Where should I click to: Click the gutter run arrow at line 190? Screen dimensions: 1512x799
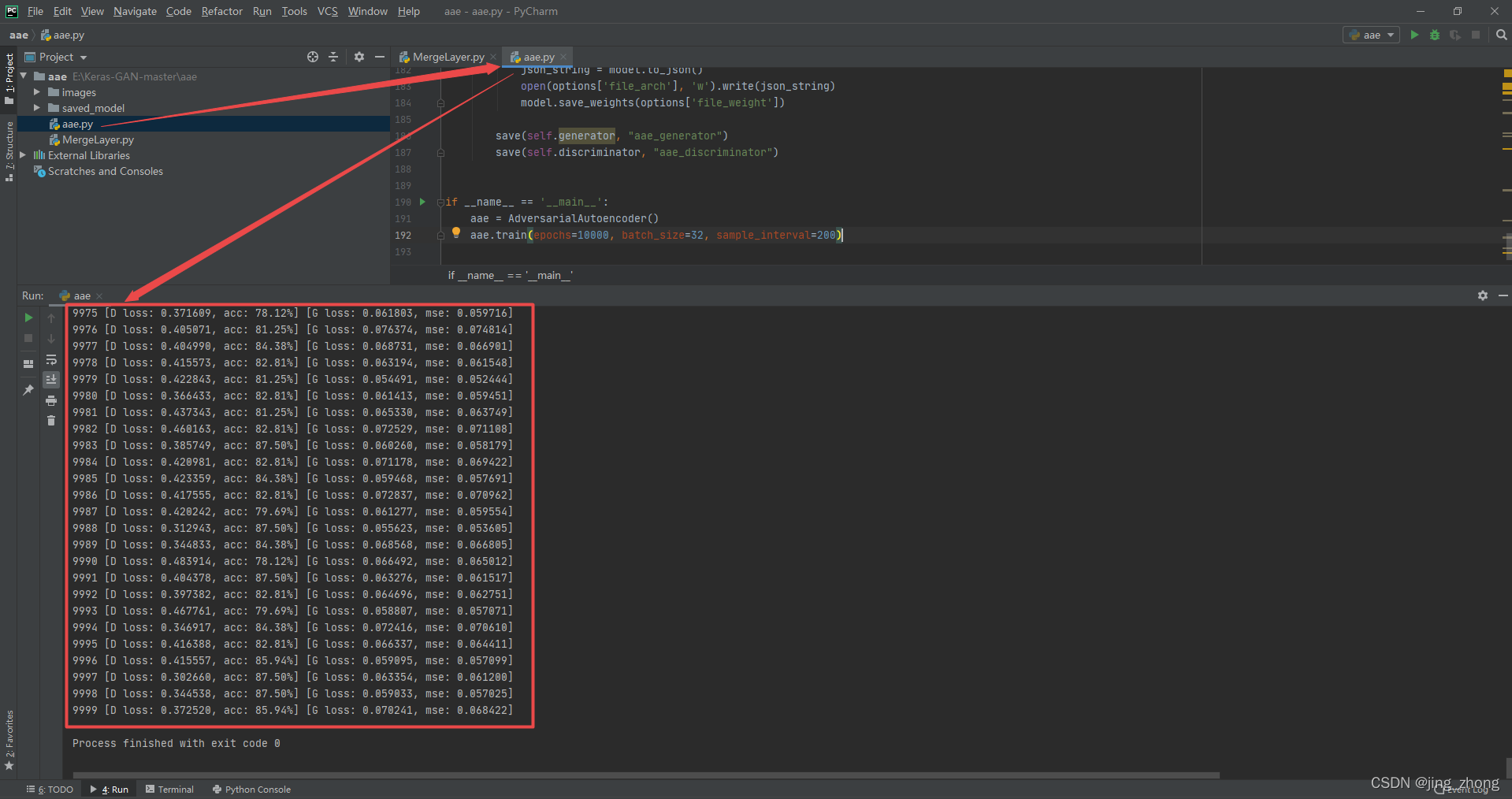click(422, 202)
